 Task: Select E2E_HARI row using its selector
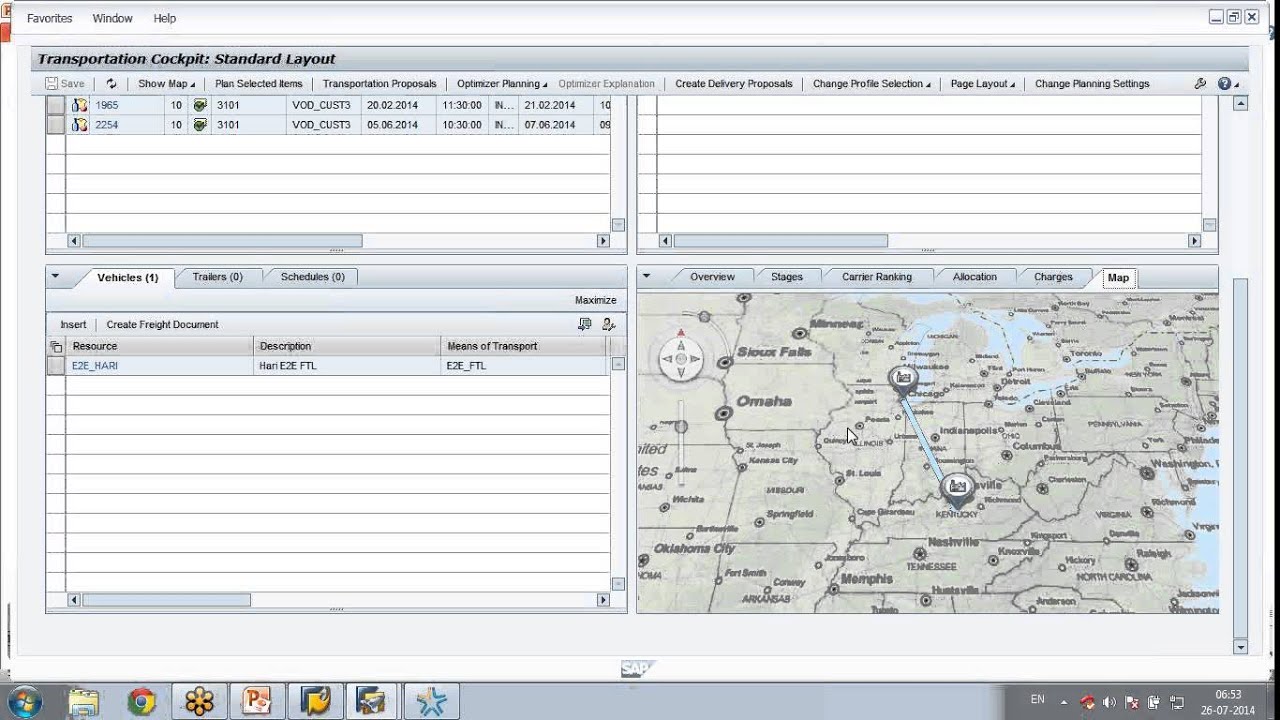[56, 366]
